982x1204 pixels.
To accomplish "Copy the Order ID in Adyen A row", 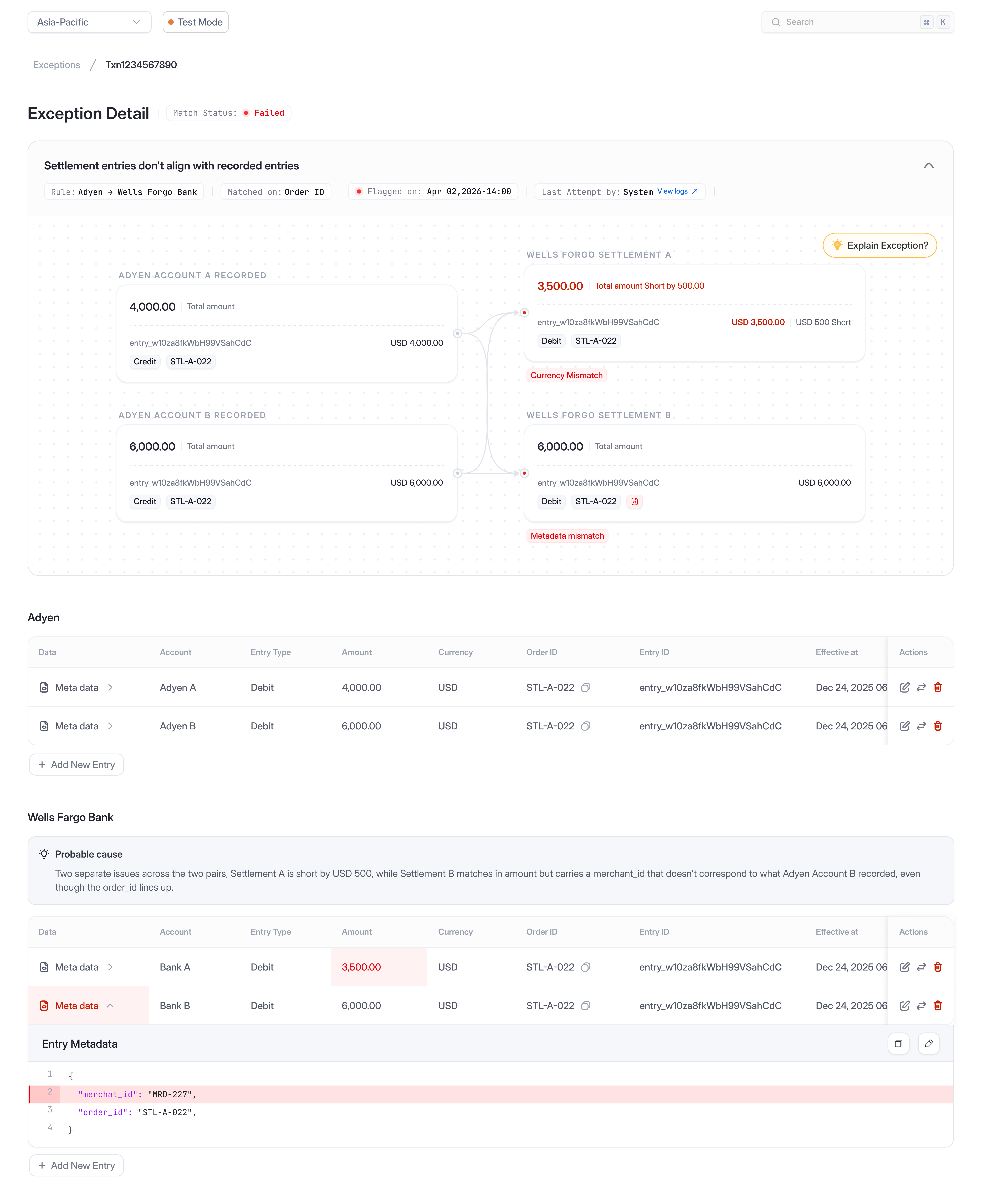I will [586, 687].
